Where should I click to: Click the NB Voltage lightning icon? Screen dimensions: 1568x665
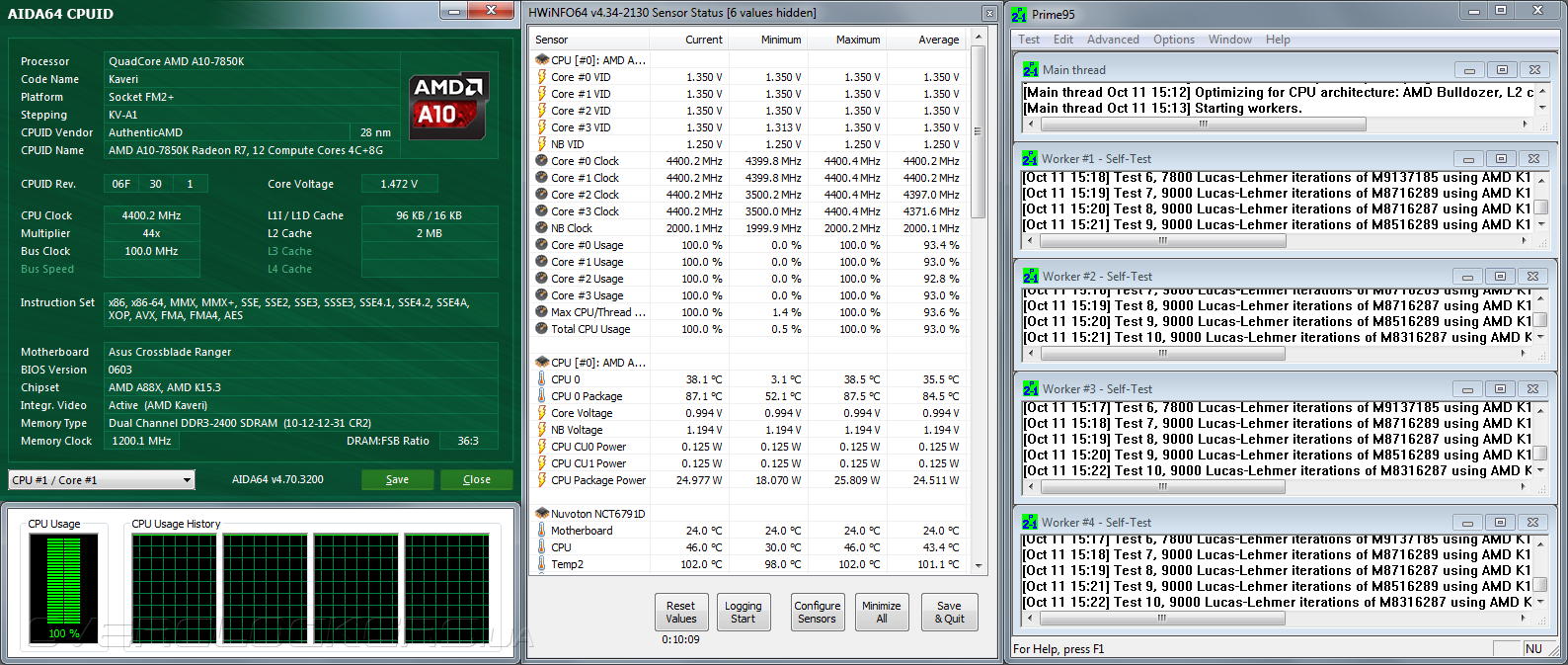[x=541, y=430]
